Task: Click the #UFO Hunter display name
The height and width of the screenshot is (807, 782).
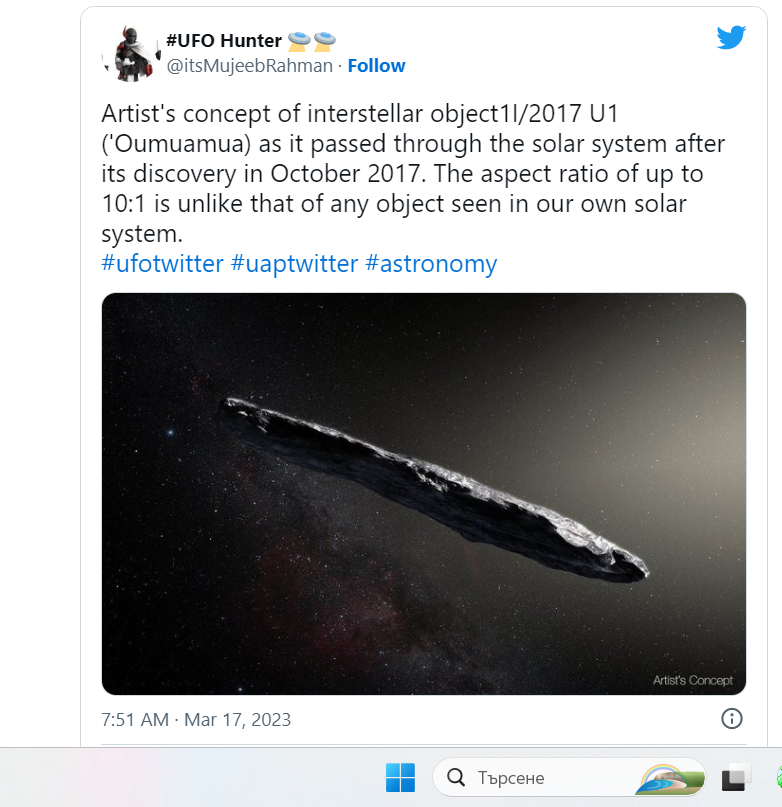Action: [223, 41]
